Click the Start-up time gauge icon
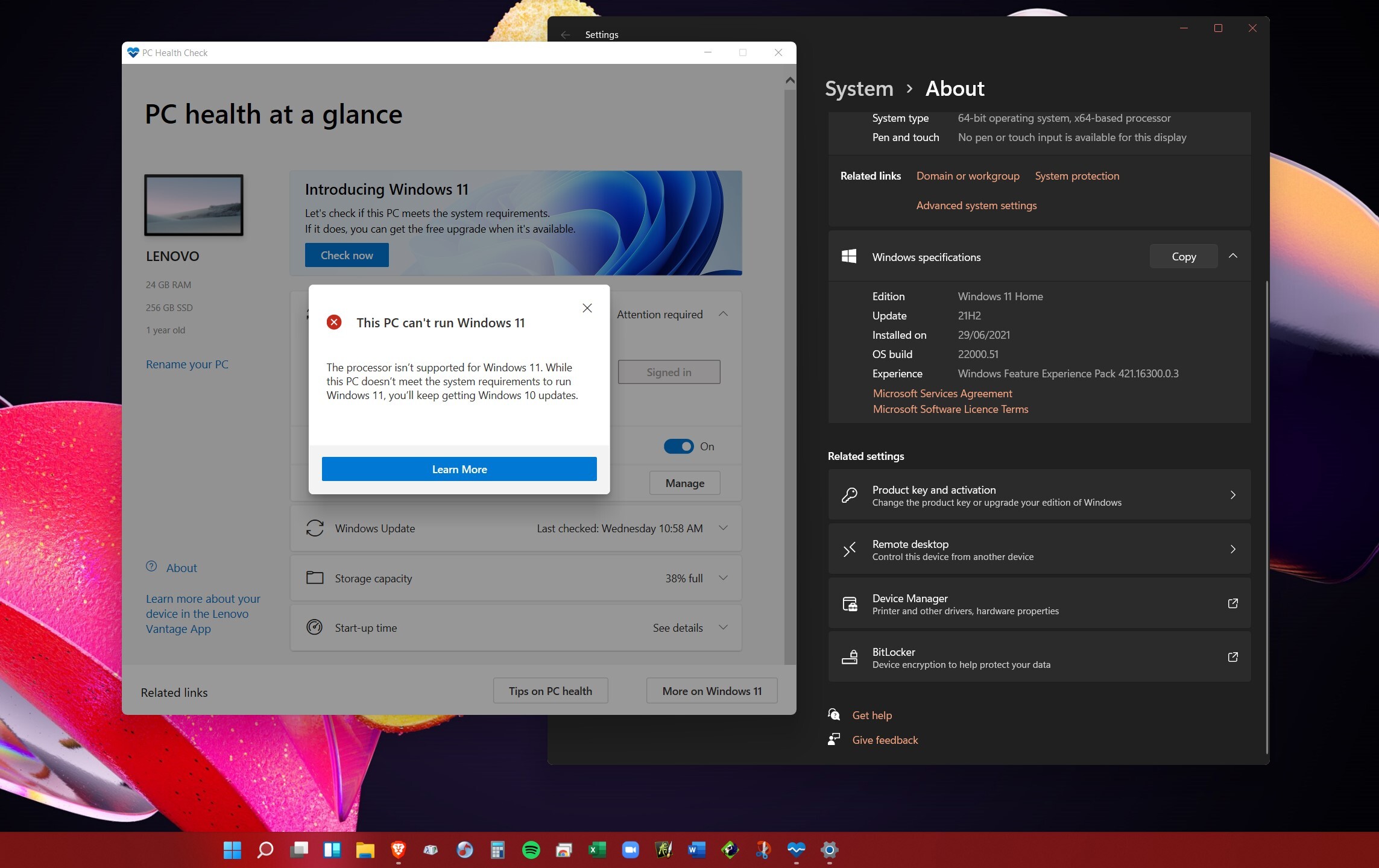The image size is (1379, 868). click(x=315, y=627)
